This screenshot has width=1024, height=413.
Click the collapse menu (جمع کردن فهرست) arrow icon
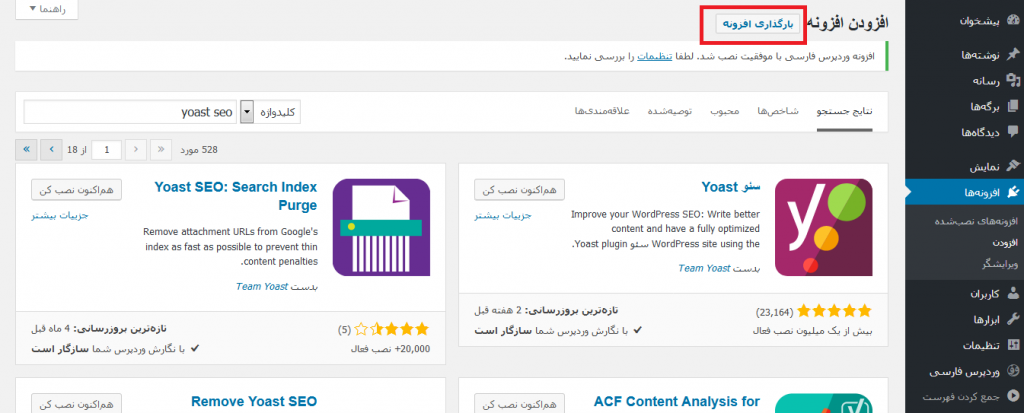click(1014, 396)
